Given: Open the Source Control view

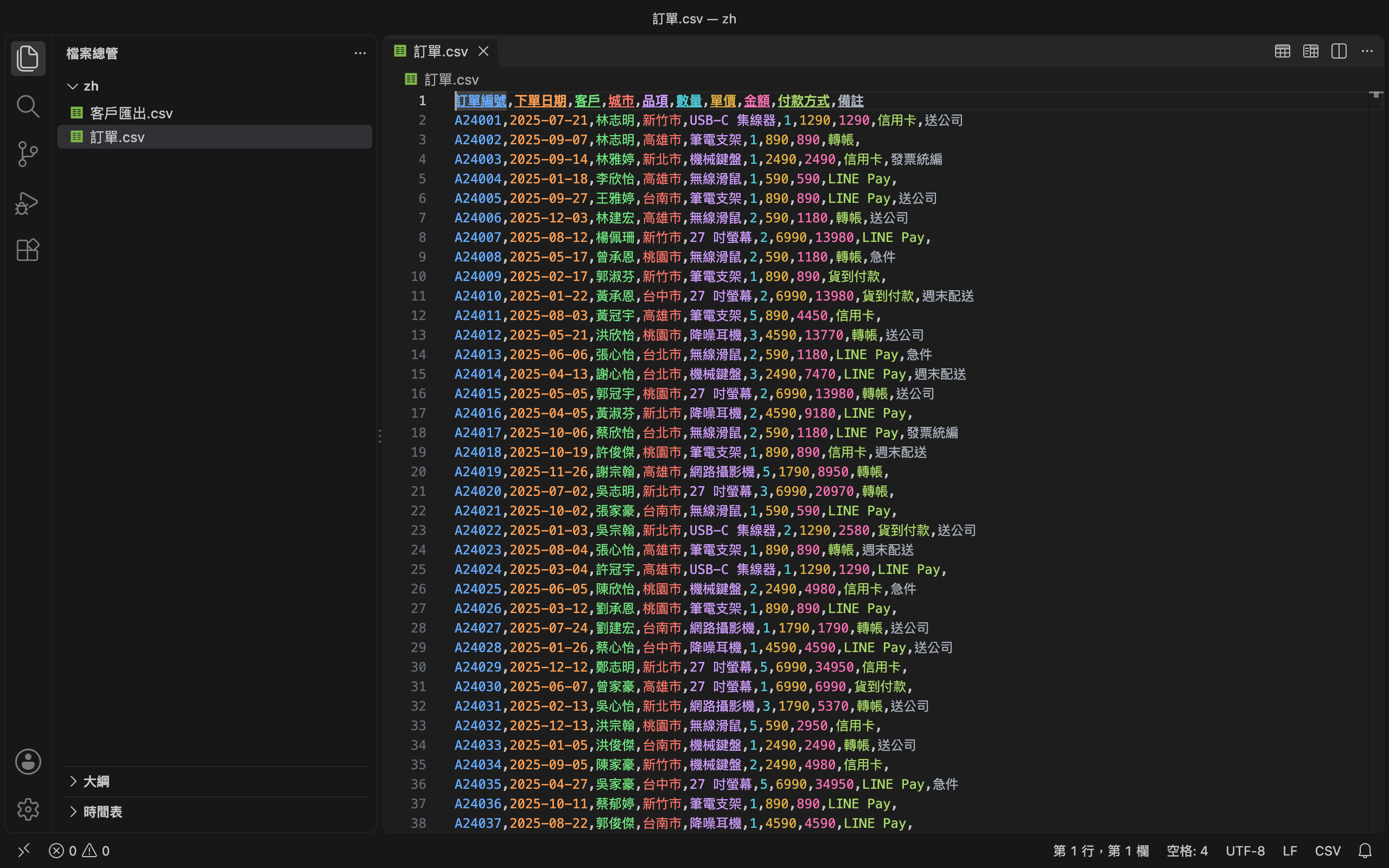Looking at the screenshot, I should click(x=28, y=154).
